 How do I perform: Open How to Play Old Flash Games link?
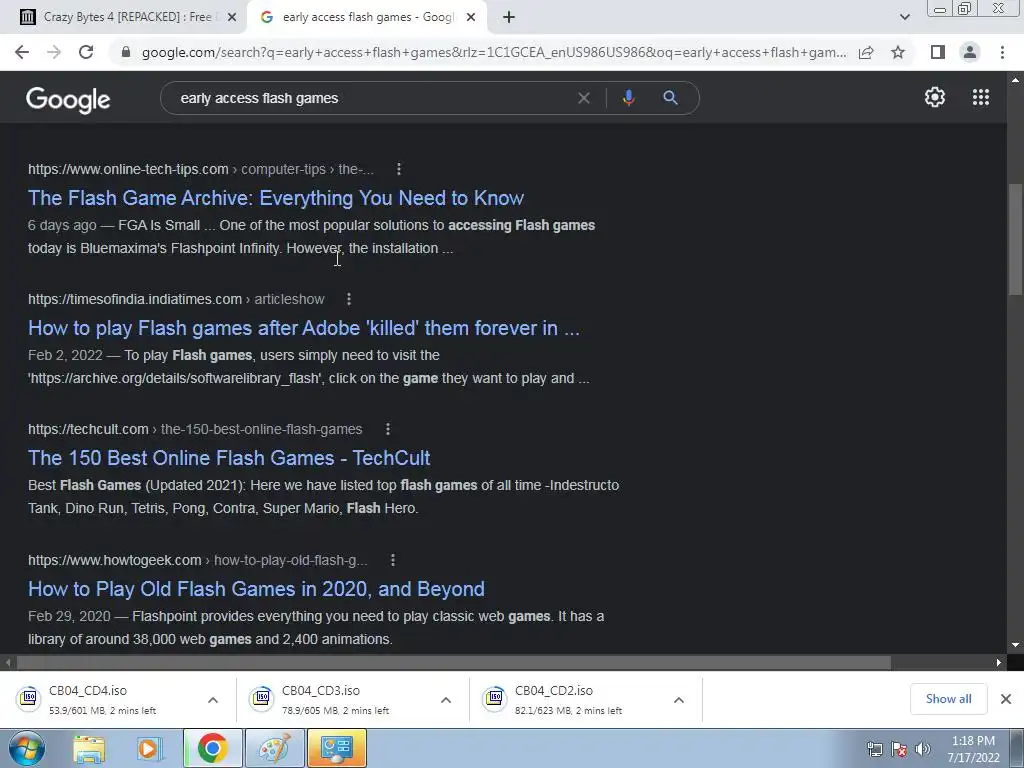pyautogui.click(x=256, y=589)
